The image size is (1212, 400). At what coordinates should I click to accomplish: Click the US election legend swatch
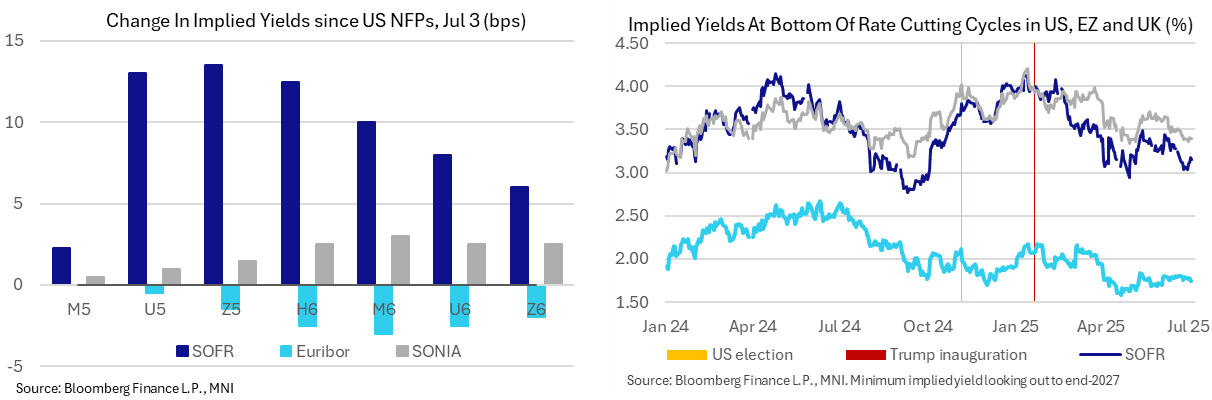(x=686, y=355)
